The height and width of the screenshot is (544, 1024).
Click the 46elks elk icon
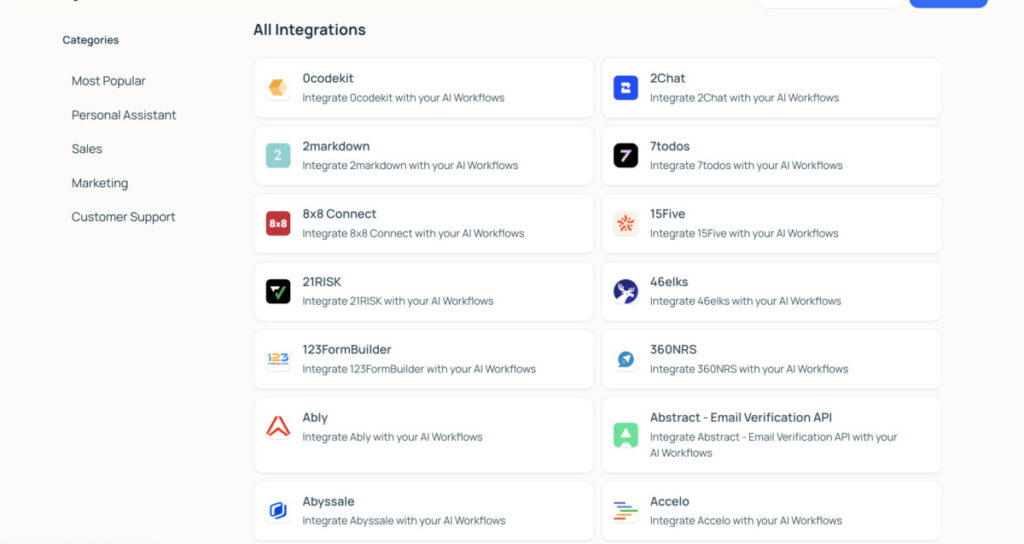point(626,291)
